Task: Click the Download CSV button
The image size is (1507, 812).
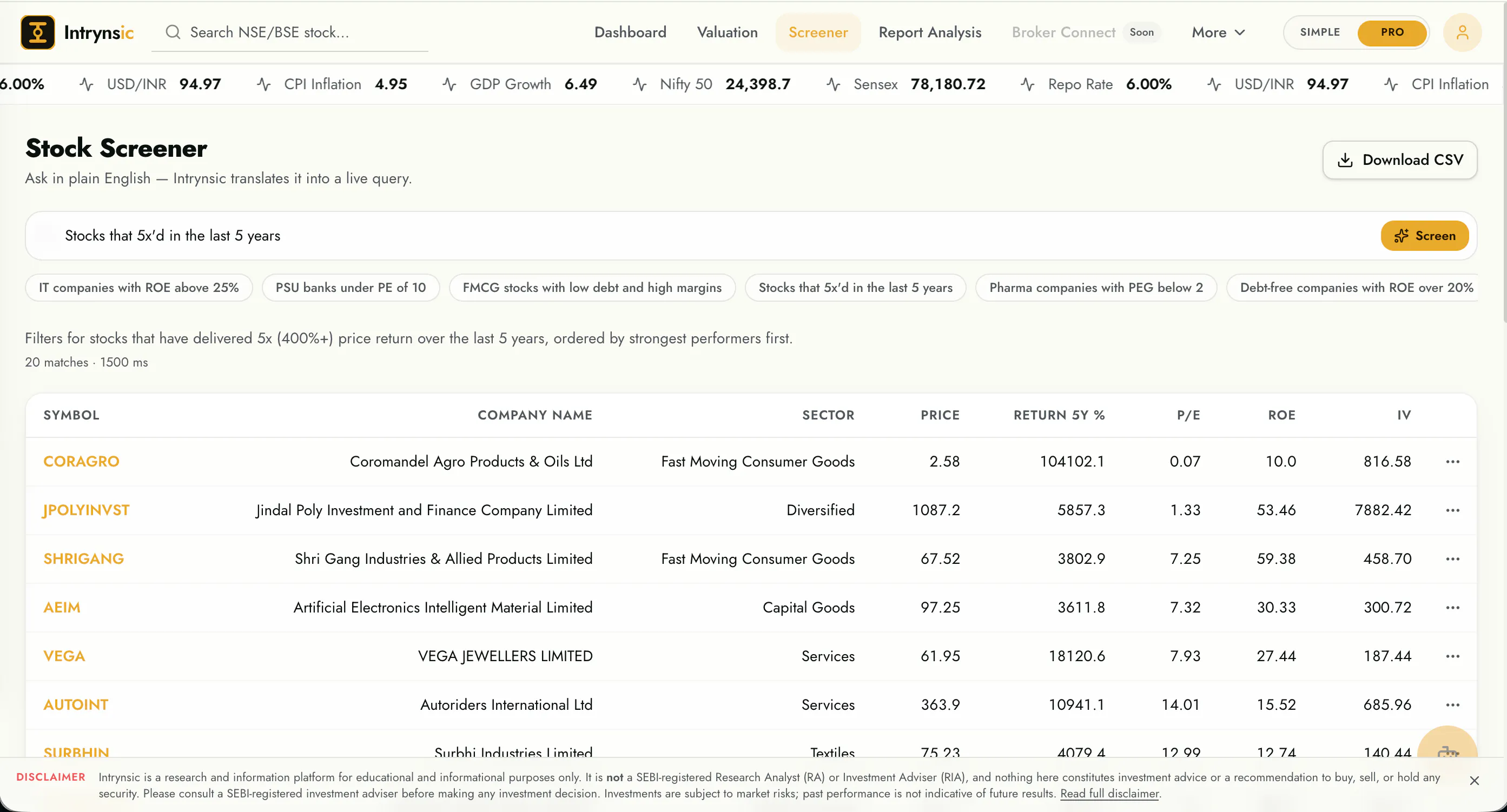Action: [x=1399, y=160]
